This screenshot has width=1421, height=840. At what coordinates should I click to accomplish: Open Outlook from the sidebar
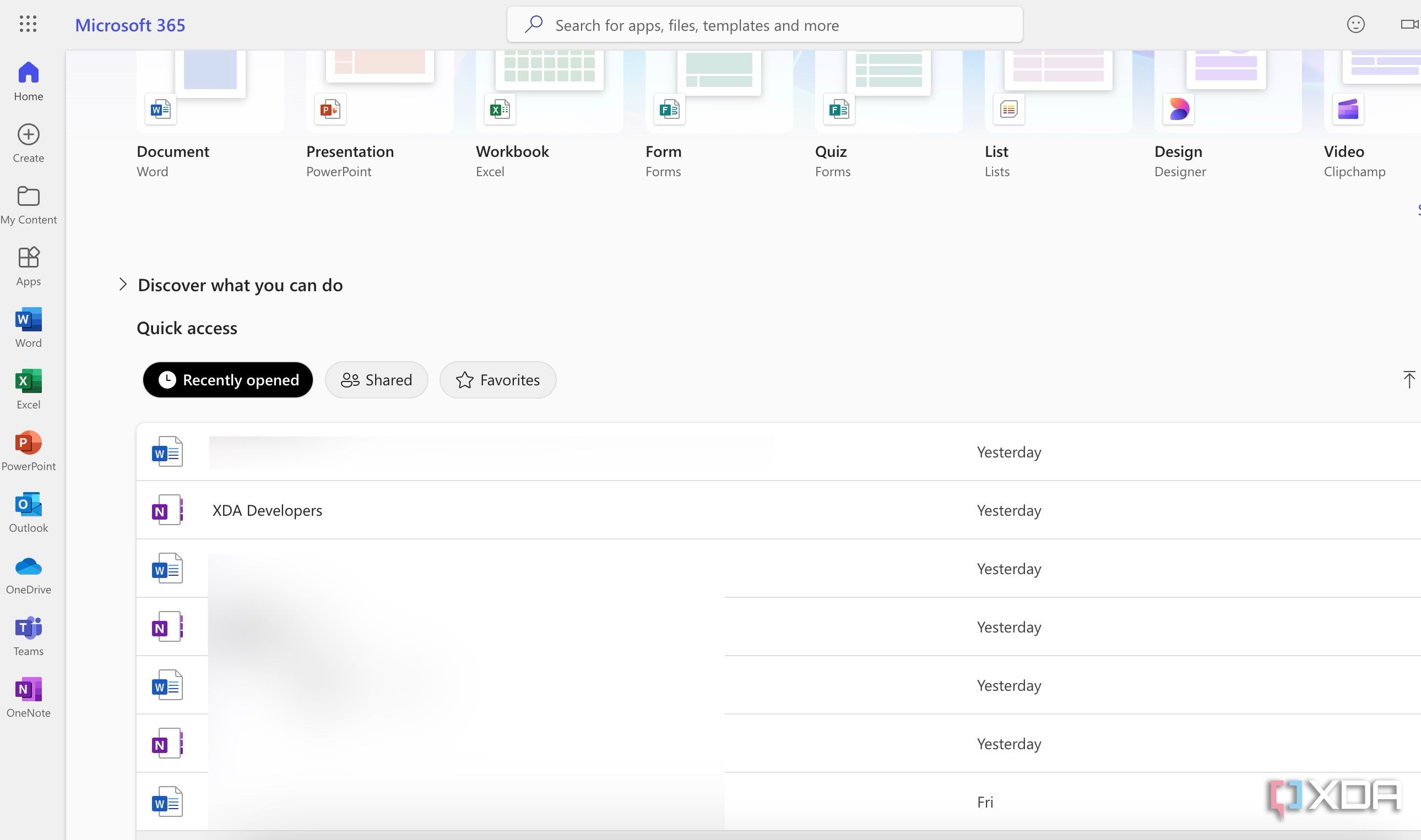point(28,512)
